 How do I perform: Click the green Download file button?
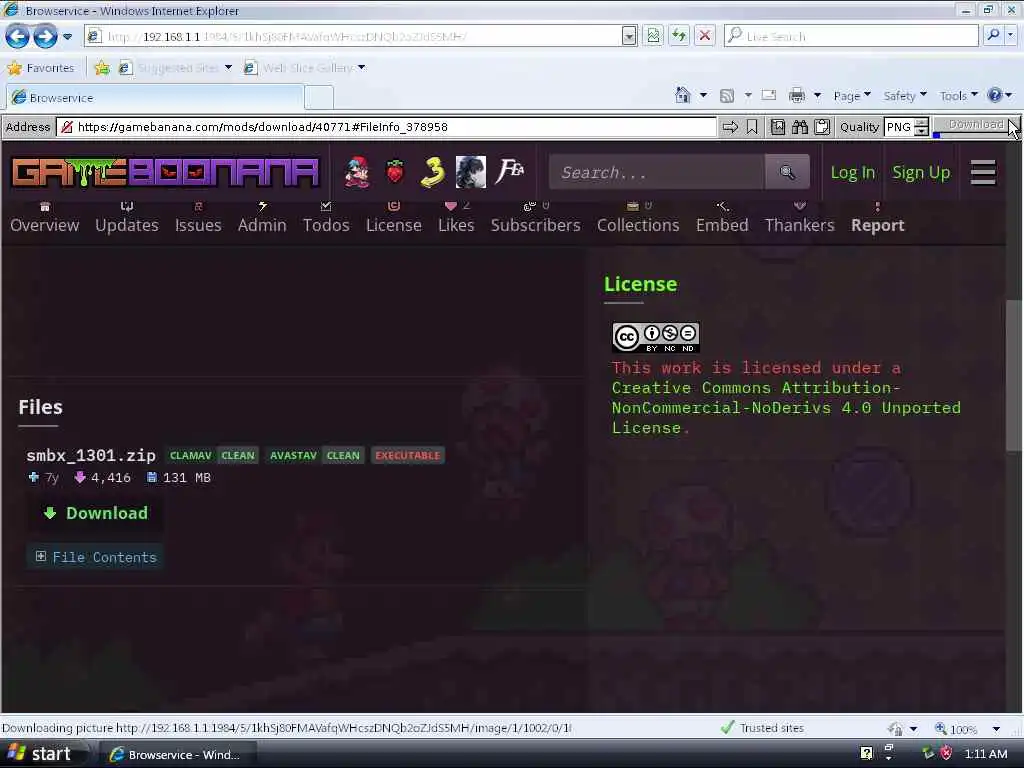click(95, 513)
